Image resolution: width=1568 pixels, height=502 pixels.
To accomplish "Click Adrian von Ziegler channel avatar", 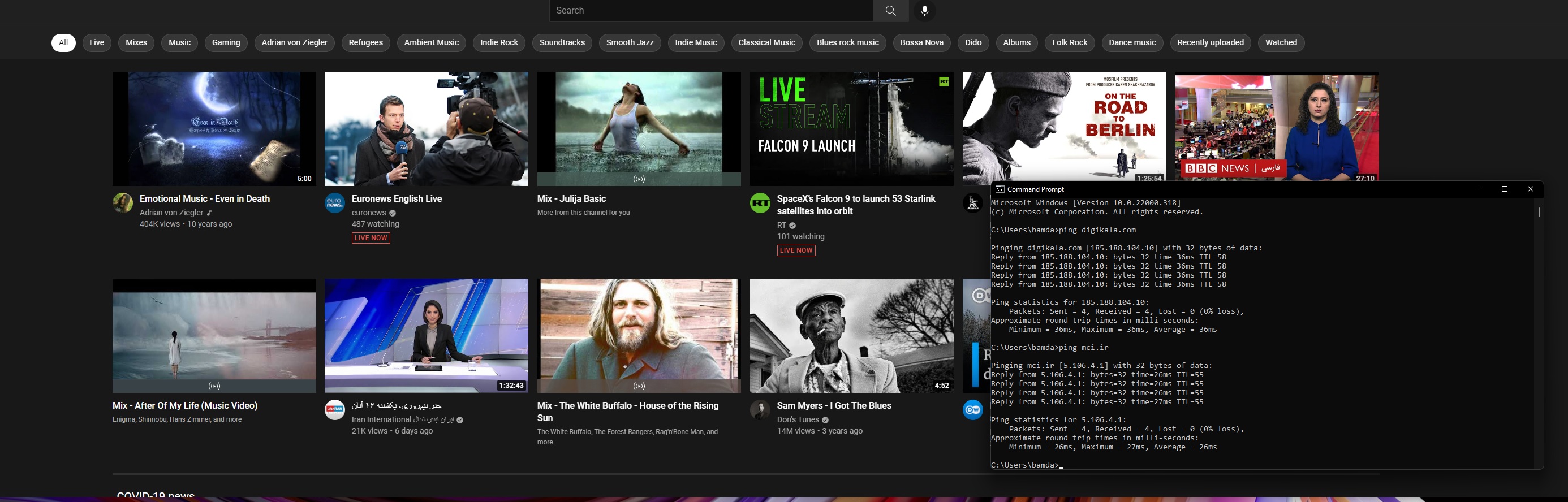I will tap(123, 204).
